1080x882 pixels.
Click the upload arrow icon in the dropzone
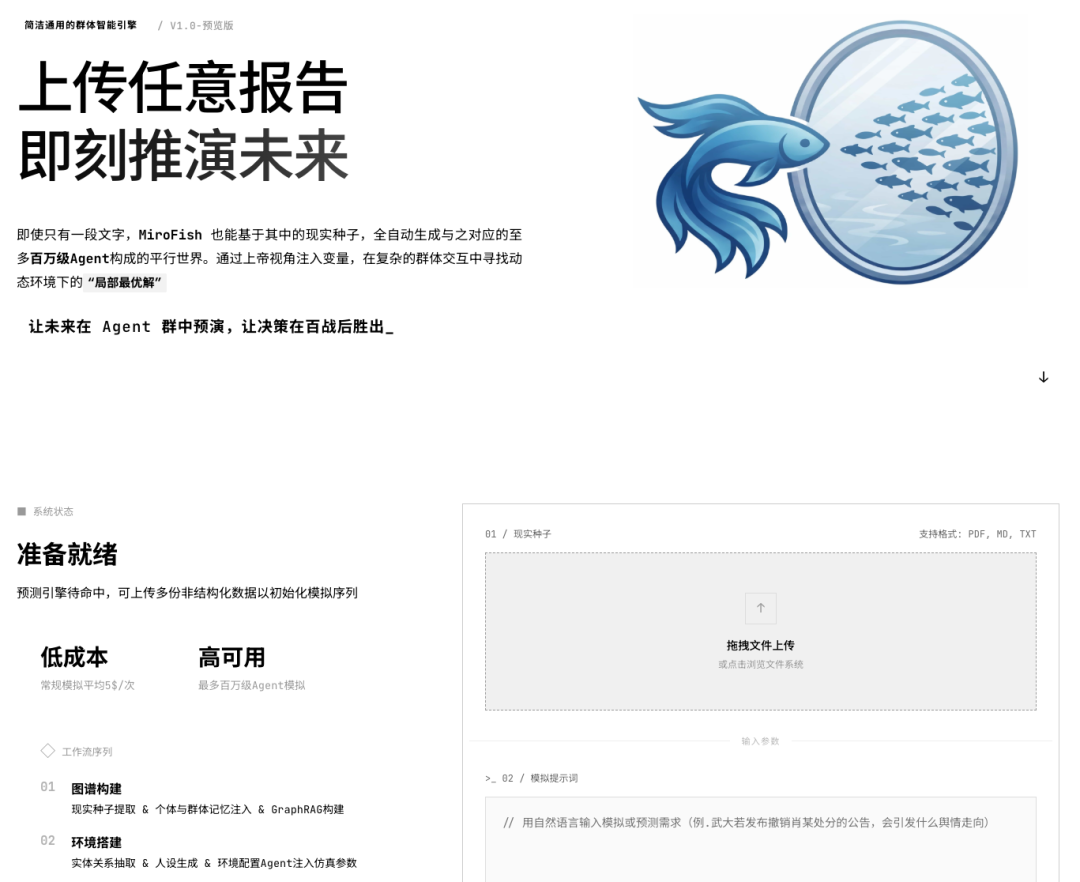tap(761, 608)
